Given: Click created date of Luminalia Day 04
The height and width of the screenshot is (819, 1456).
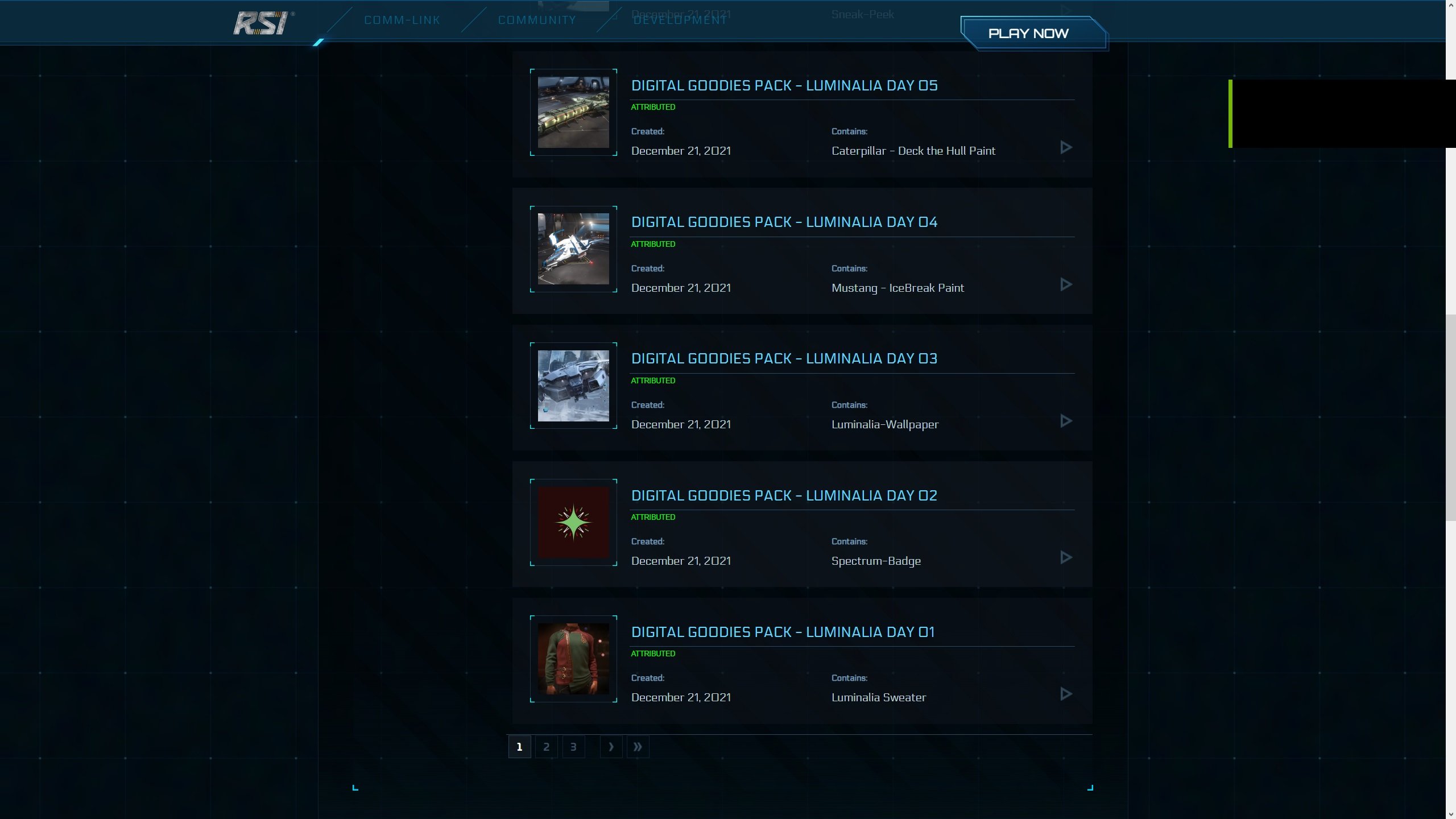Looking at the screenshot, I should point(681,288).
